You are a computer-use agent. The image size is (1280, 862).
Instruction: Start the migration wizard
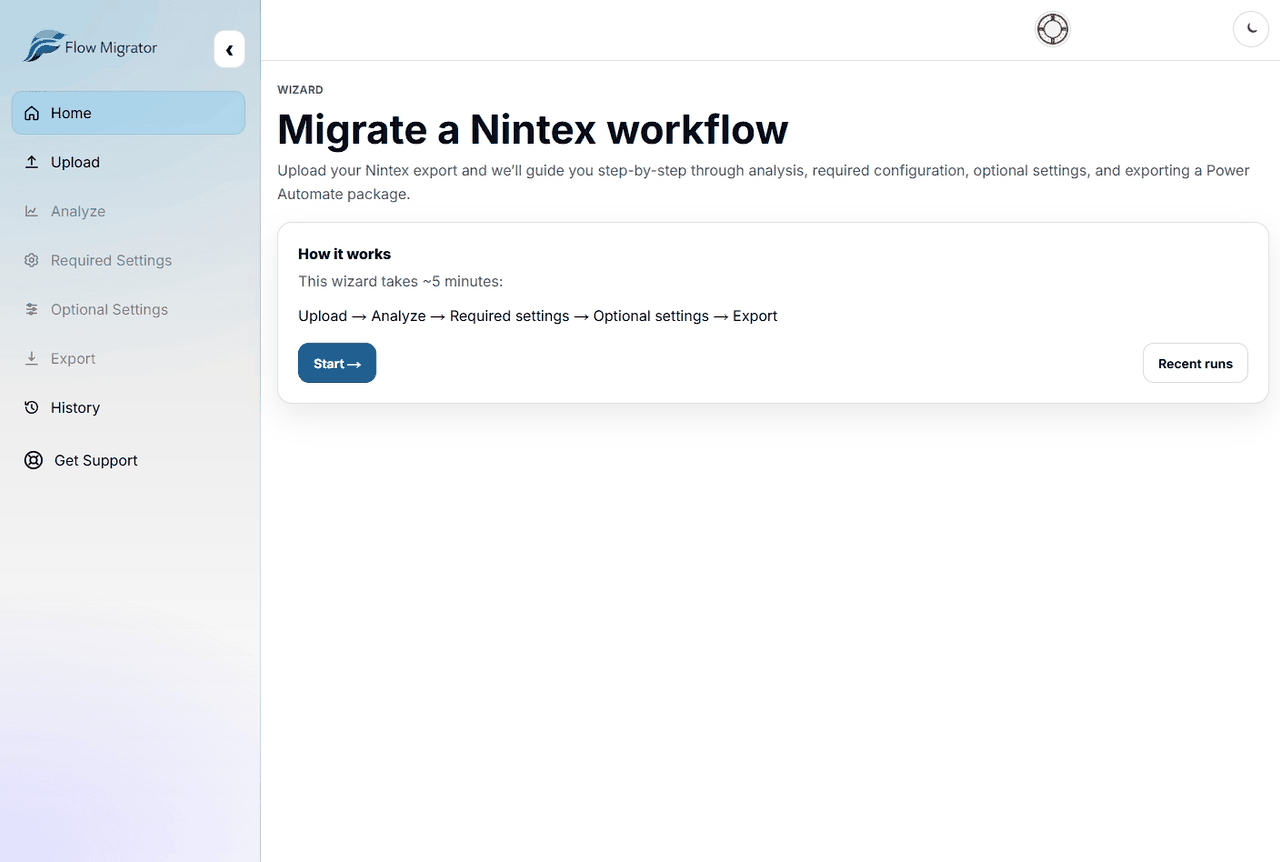click(337, 363)
